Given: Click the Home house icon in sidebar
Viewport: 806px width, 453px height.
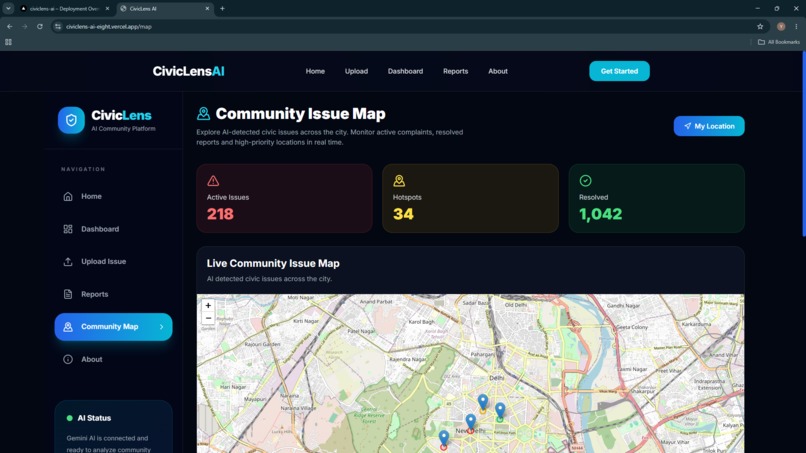Looking at the screenshot, I should pos(68,196).
